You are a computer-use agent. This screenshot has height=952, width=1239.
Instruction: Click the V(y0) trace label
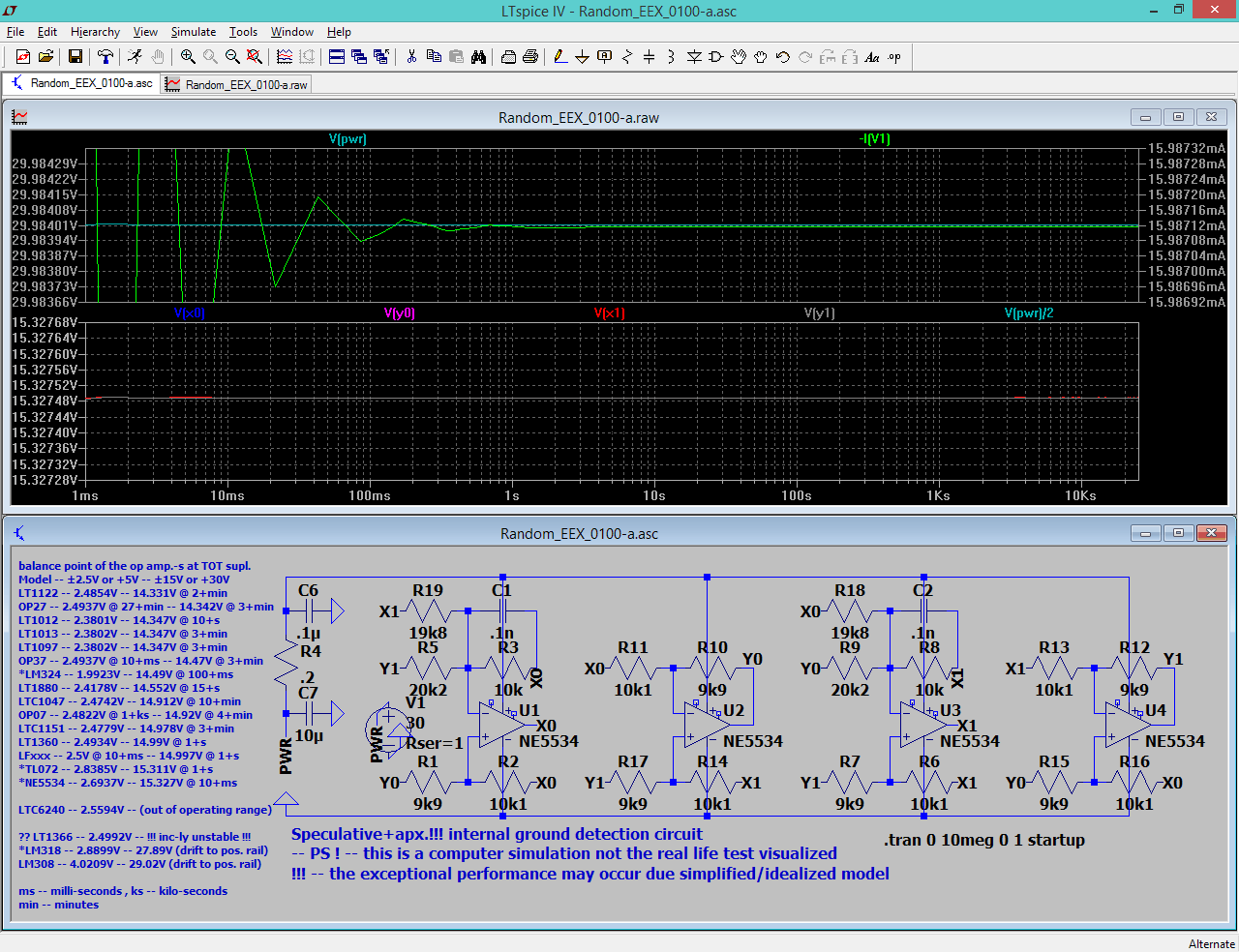coord(400,312)
